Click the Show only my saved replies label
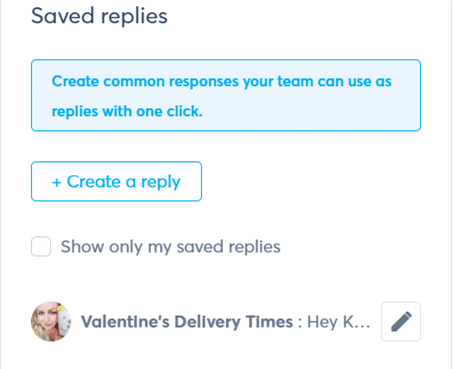The image size is (453, 369). (170, 247)
